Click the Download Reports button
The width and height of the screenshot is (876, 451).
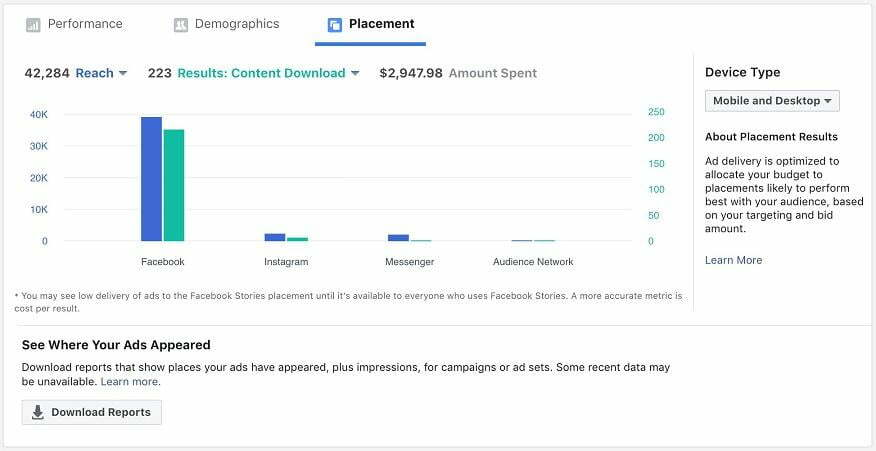point(92,412)
